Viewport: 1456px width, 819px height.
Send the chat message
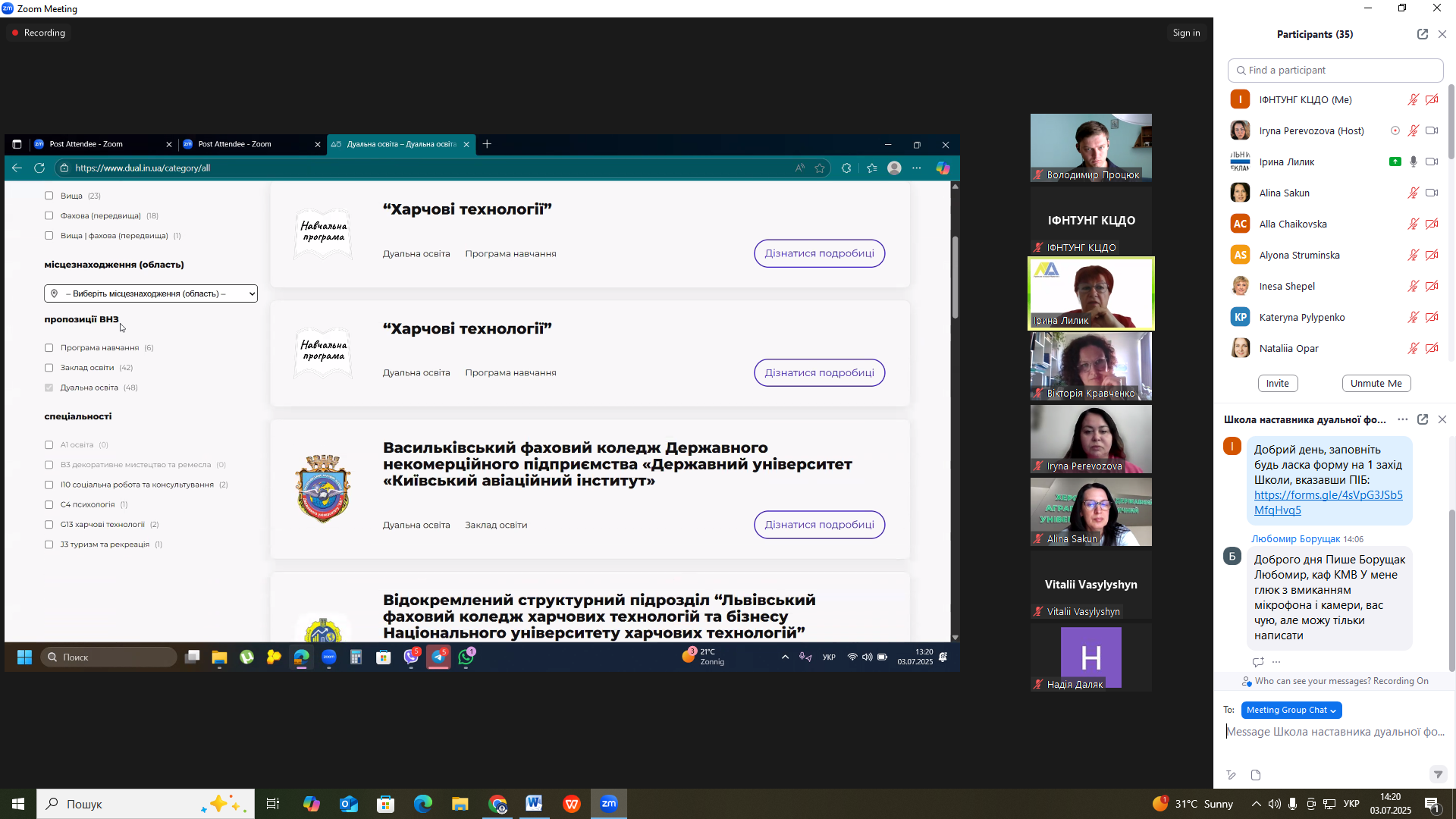coord(1438,774)
